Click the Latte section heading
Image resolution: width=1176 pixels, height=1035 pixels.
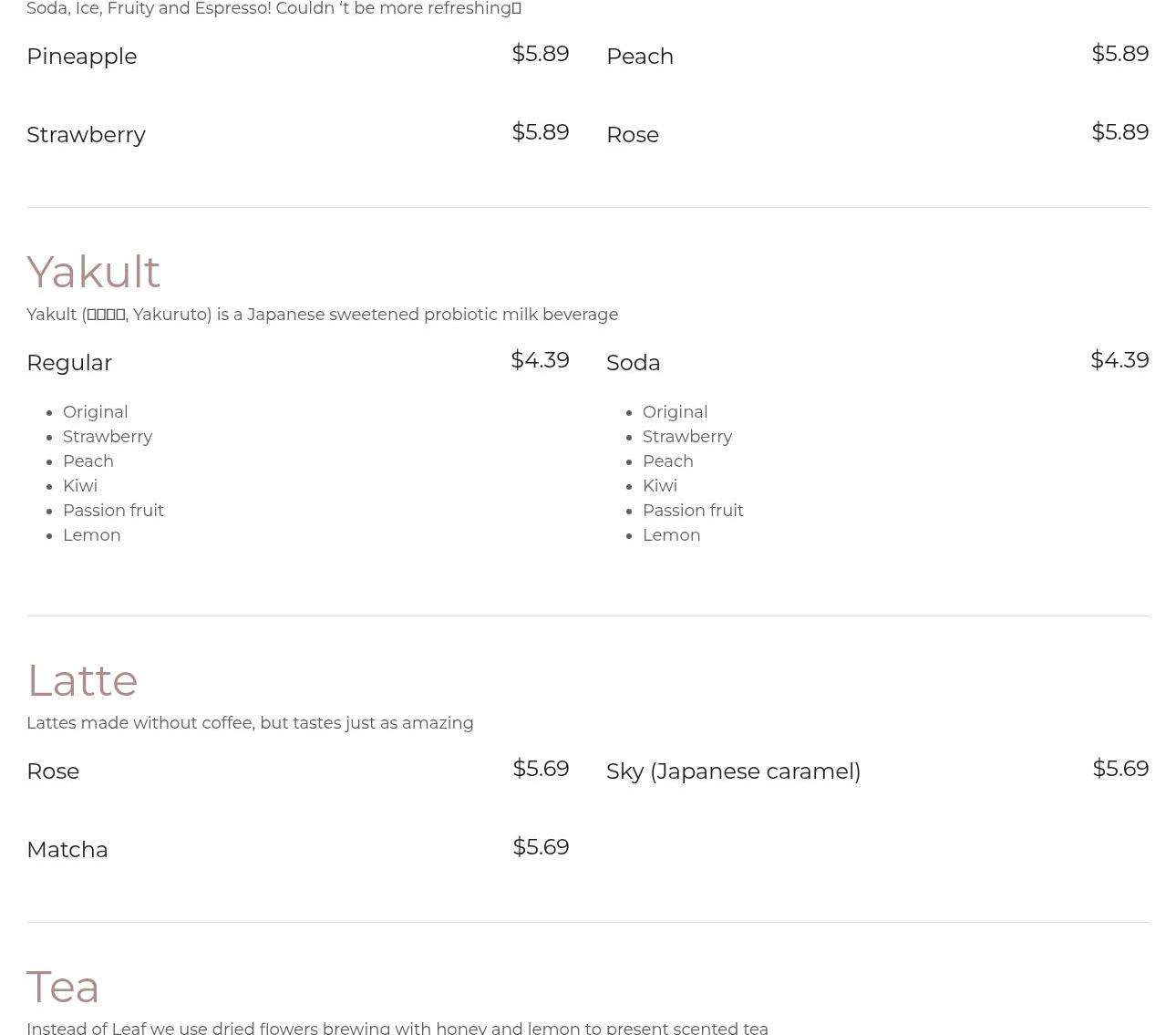(82, 680)
